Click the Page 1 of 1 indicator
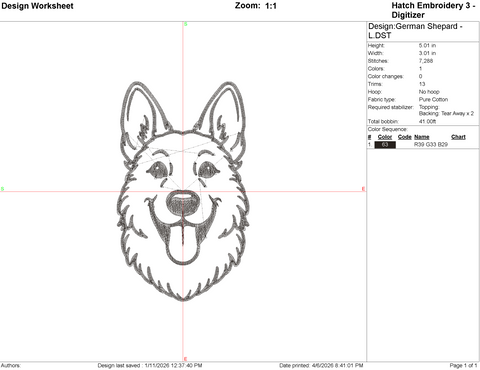This screenshot has height=370, width=480. (463, 365)
